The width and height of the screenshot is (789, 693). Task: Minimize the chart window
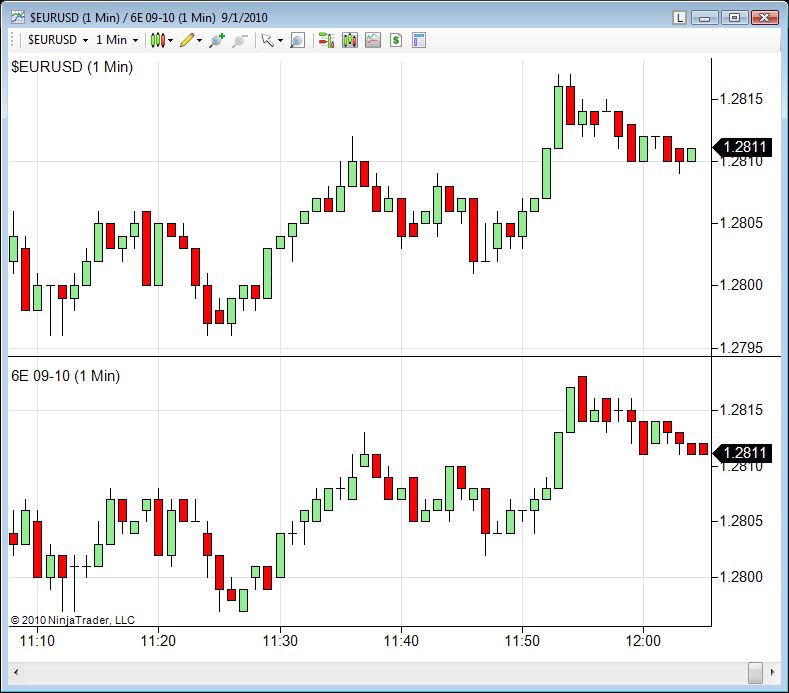coord(704,18)
